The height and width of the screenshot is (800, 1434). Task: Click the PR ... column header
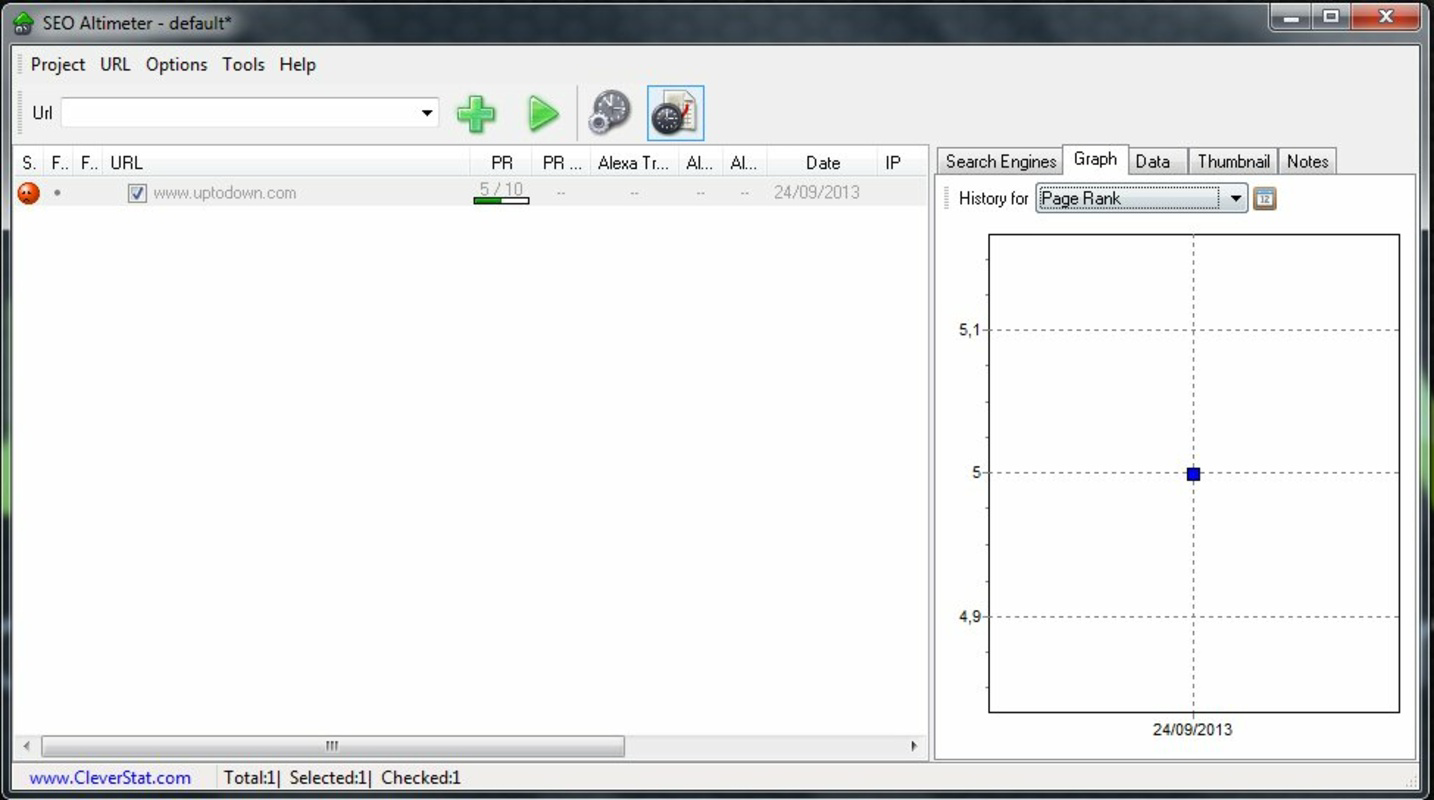click(561, 163)
